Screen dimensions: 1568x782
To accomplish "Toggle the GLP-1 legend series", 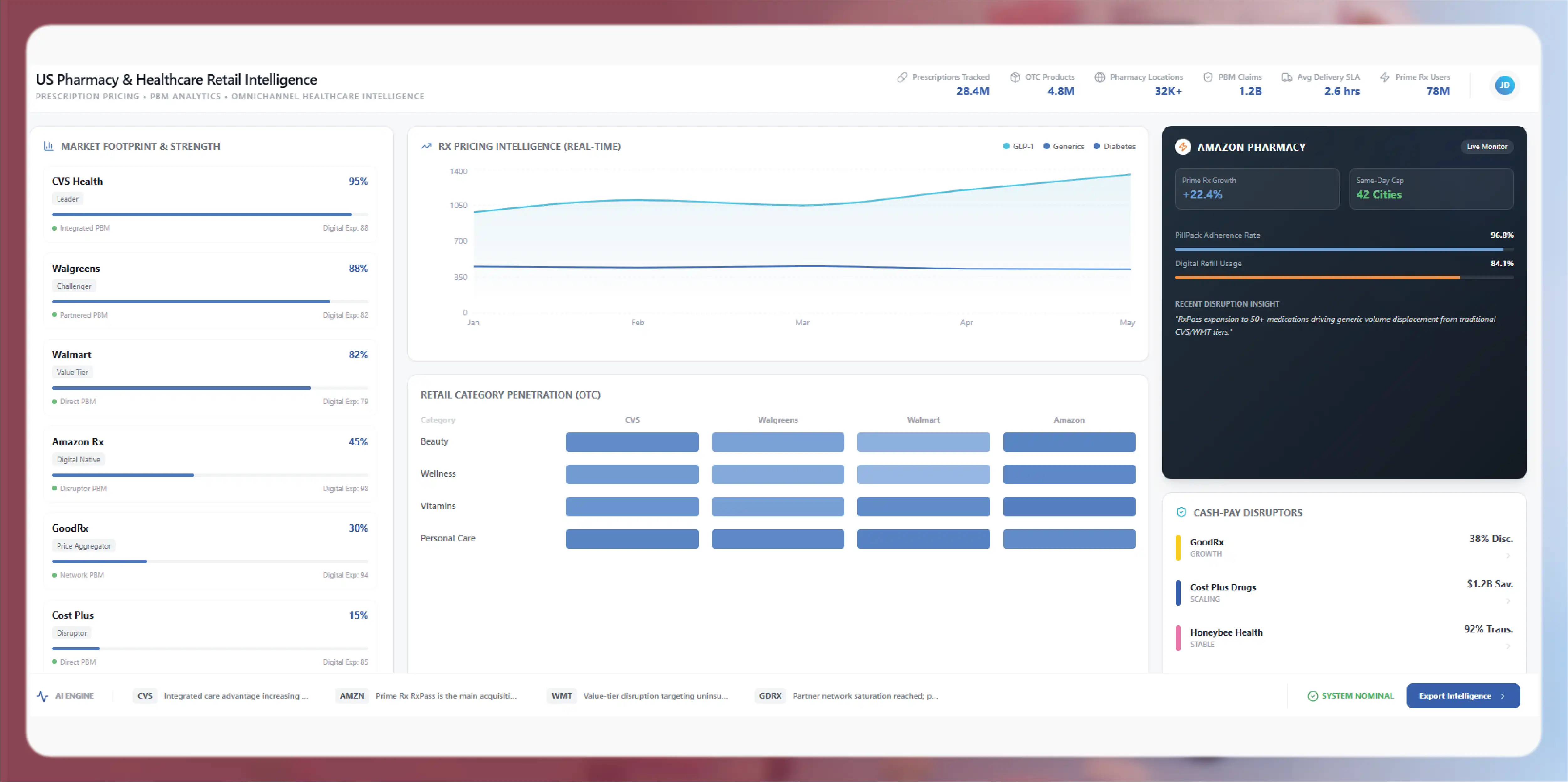I will (x=1018, y=147).
